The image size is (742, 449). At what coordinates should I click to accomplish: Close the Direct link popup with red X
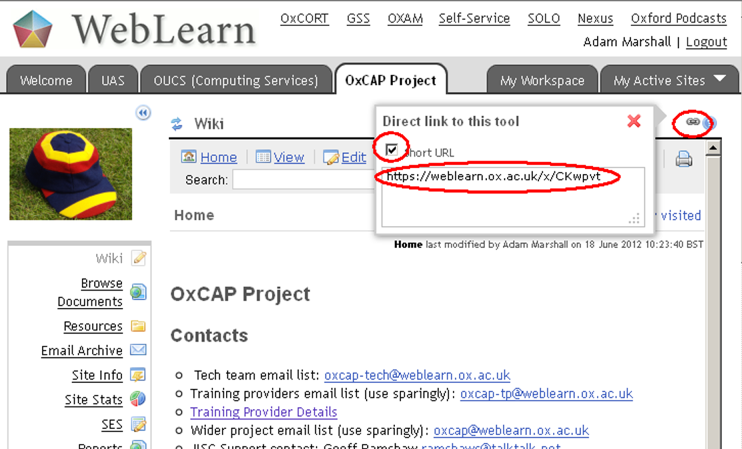(634, 121)
